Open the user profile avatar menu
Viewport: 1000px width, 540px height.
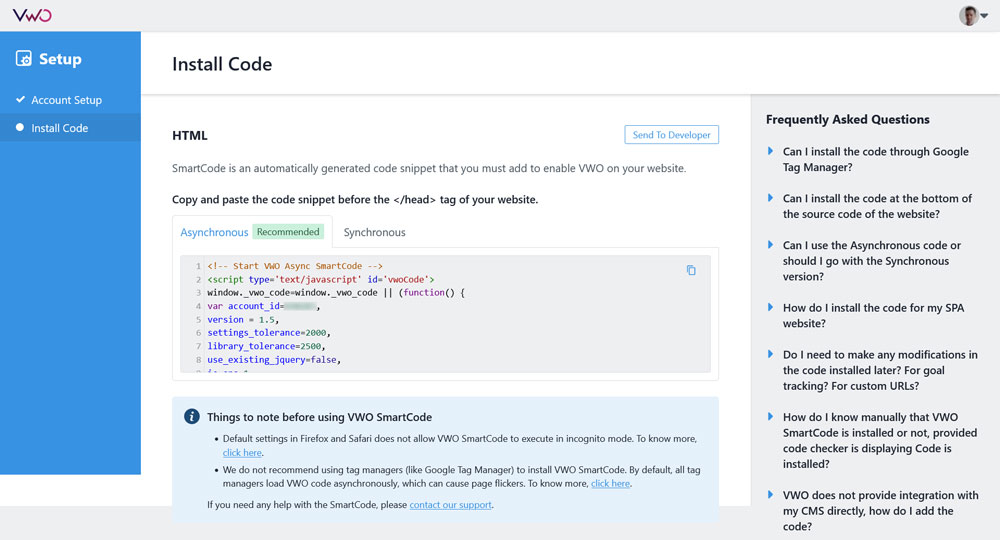point(969,15)
